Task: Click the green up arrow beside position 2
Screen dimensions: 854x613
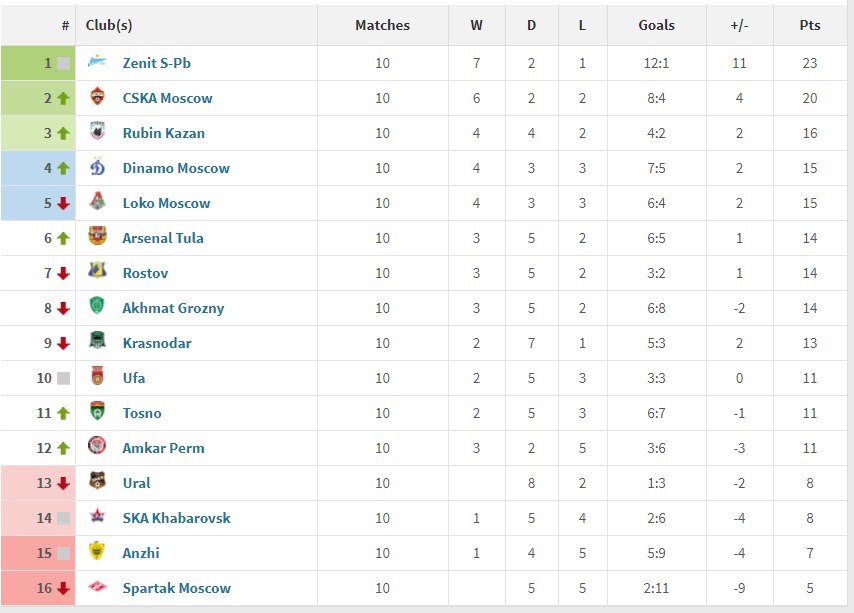Action: click(x=63, y=98)
